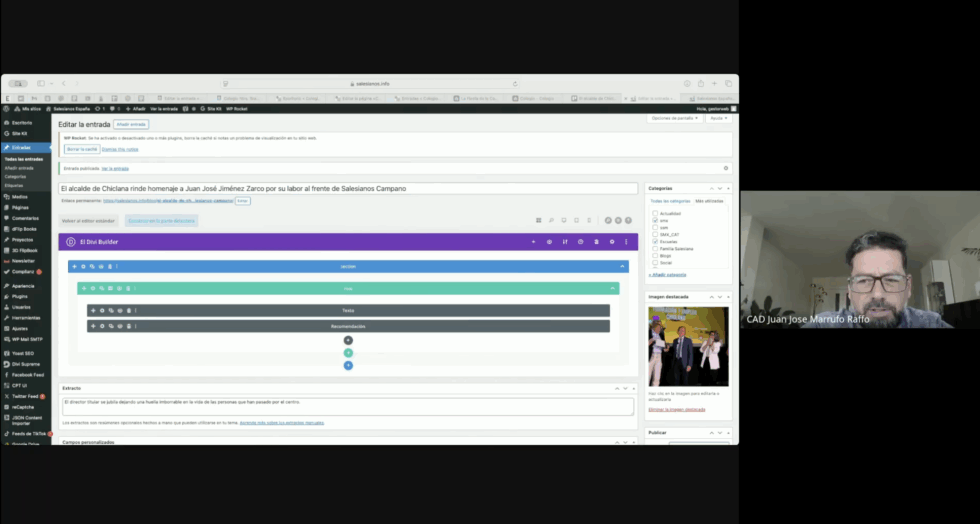The height and width of the screenshot is (524, 980).
Task: Check the Familia Salesiana category checkbox
Action: tap(655, 248)
